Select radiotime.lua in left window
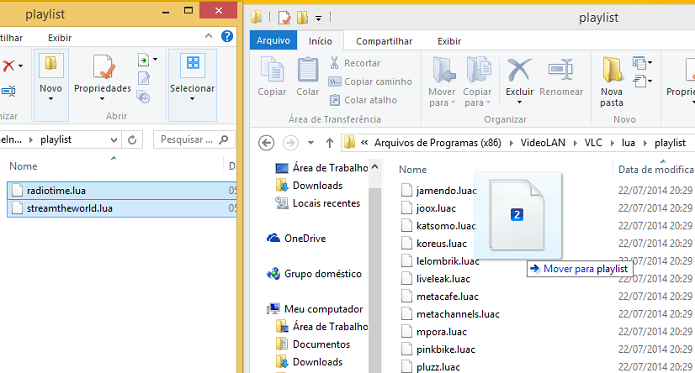Viewport: 695px width, 373px height. pos(122,190)
